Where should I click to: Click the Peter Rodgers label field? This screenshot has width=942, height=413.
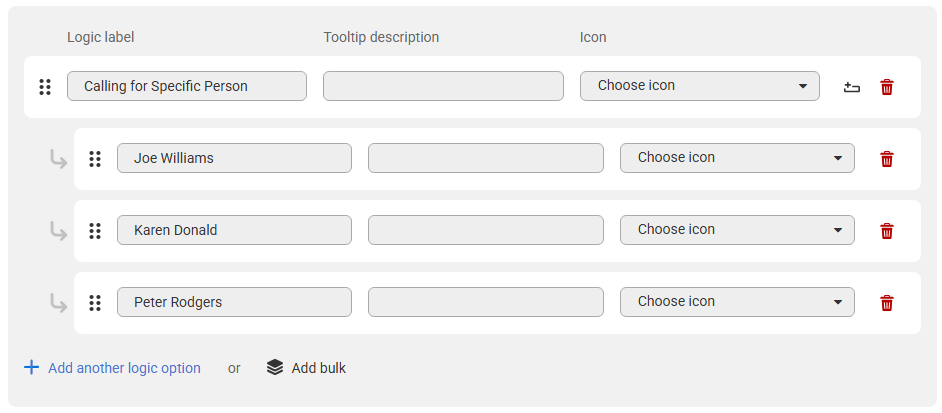pyautogui.click(x=234, y=302)
